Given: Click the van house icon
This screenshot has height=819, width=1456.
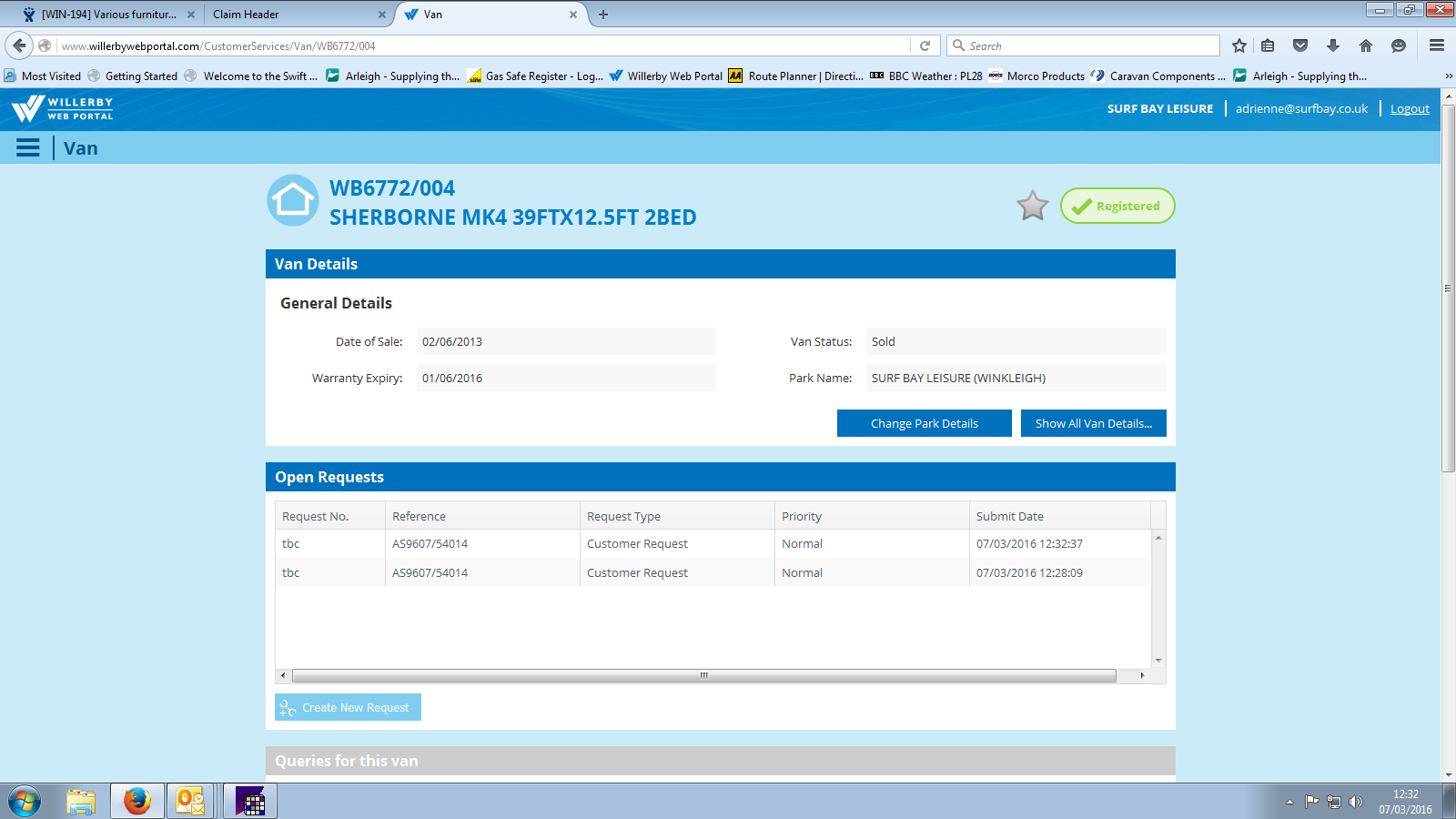Looking at the screenshot, I should tap(293, 200).
